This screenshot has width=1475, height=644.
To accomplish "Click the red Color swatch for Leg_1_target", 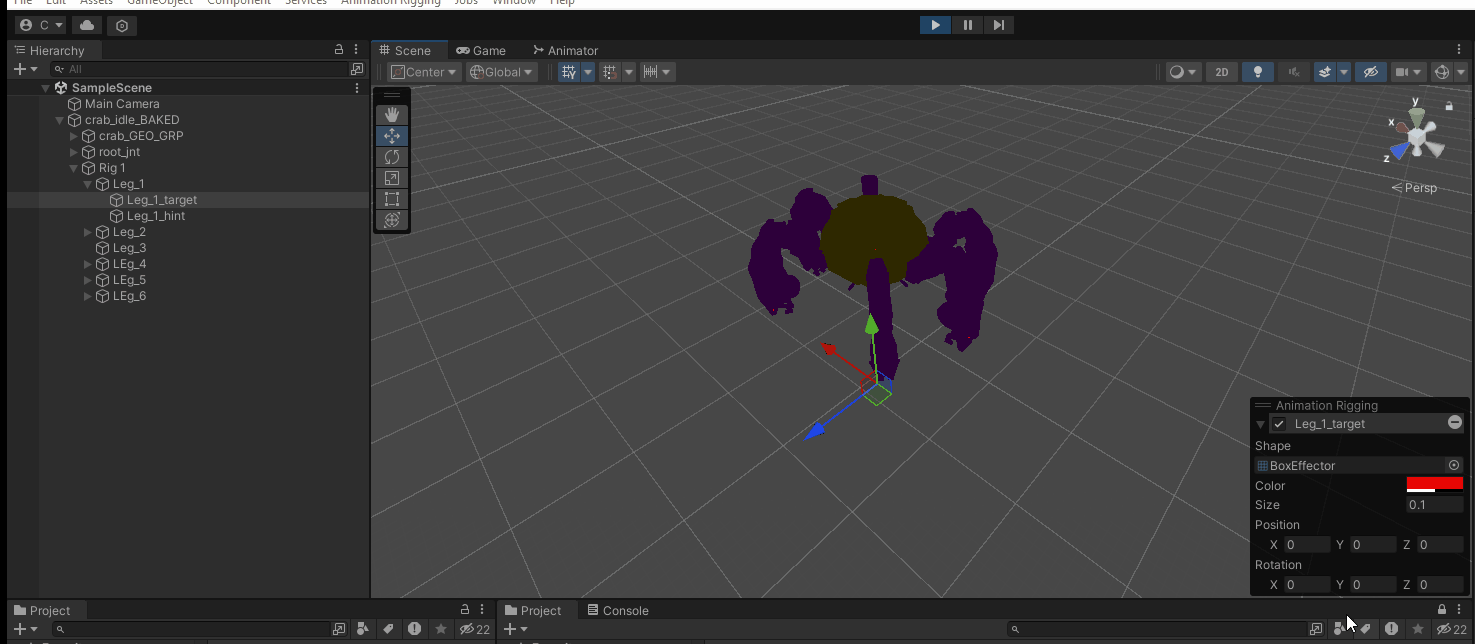I will click(x=1435, y=484).
